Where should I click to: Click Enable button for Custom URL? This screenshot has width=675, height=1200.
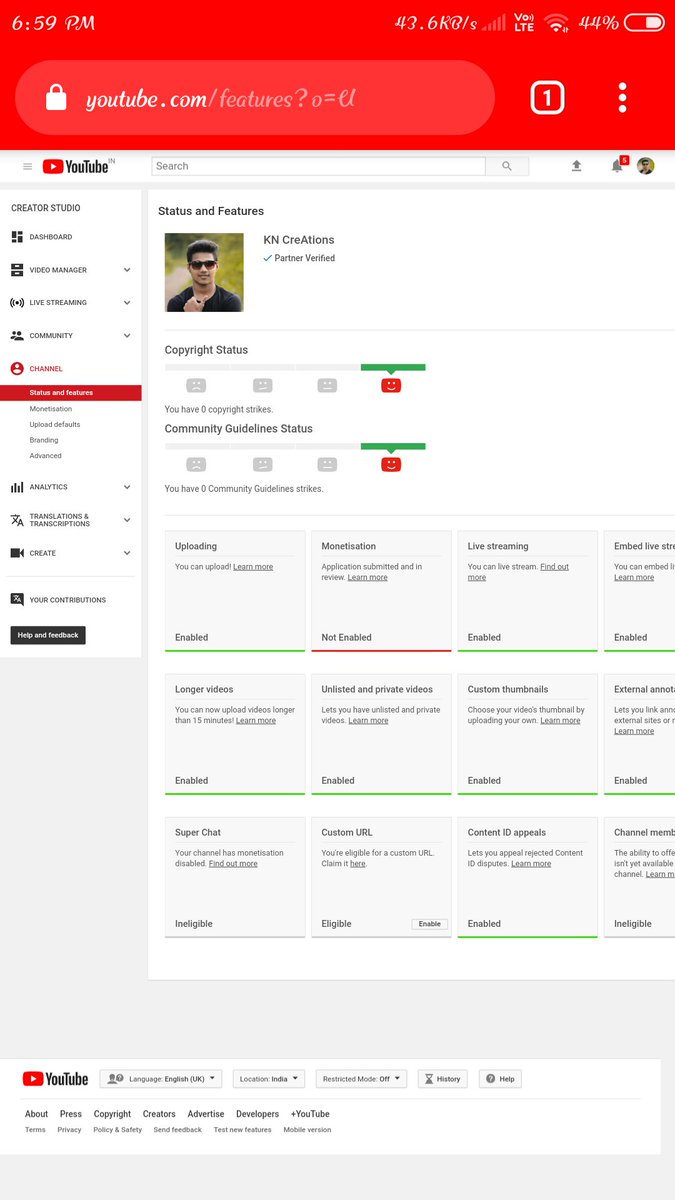click(430, 924)
